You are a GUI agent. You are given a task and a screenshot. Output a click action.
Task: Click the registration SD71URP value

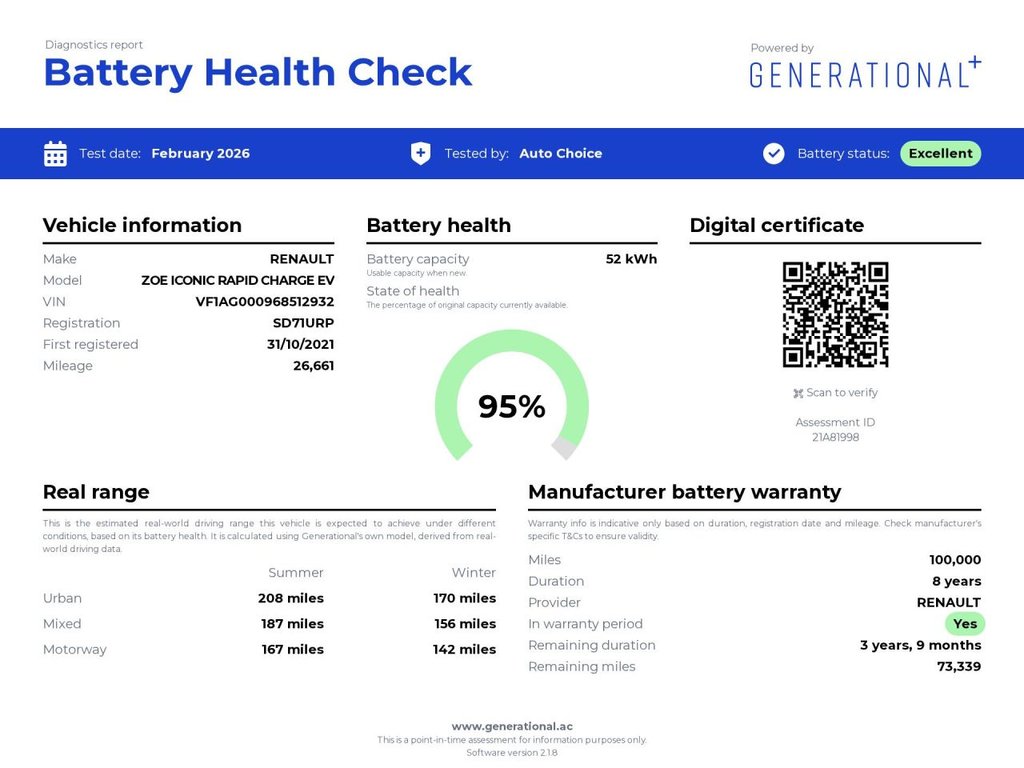(303, 323)
